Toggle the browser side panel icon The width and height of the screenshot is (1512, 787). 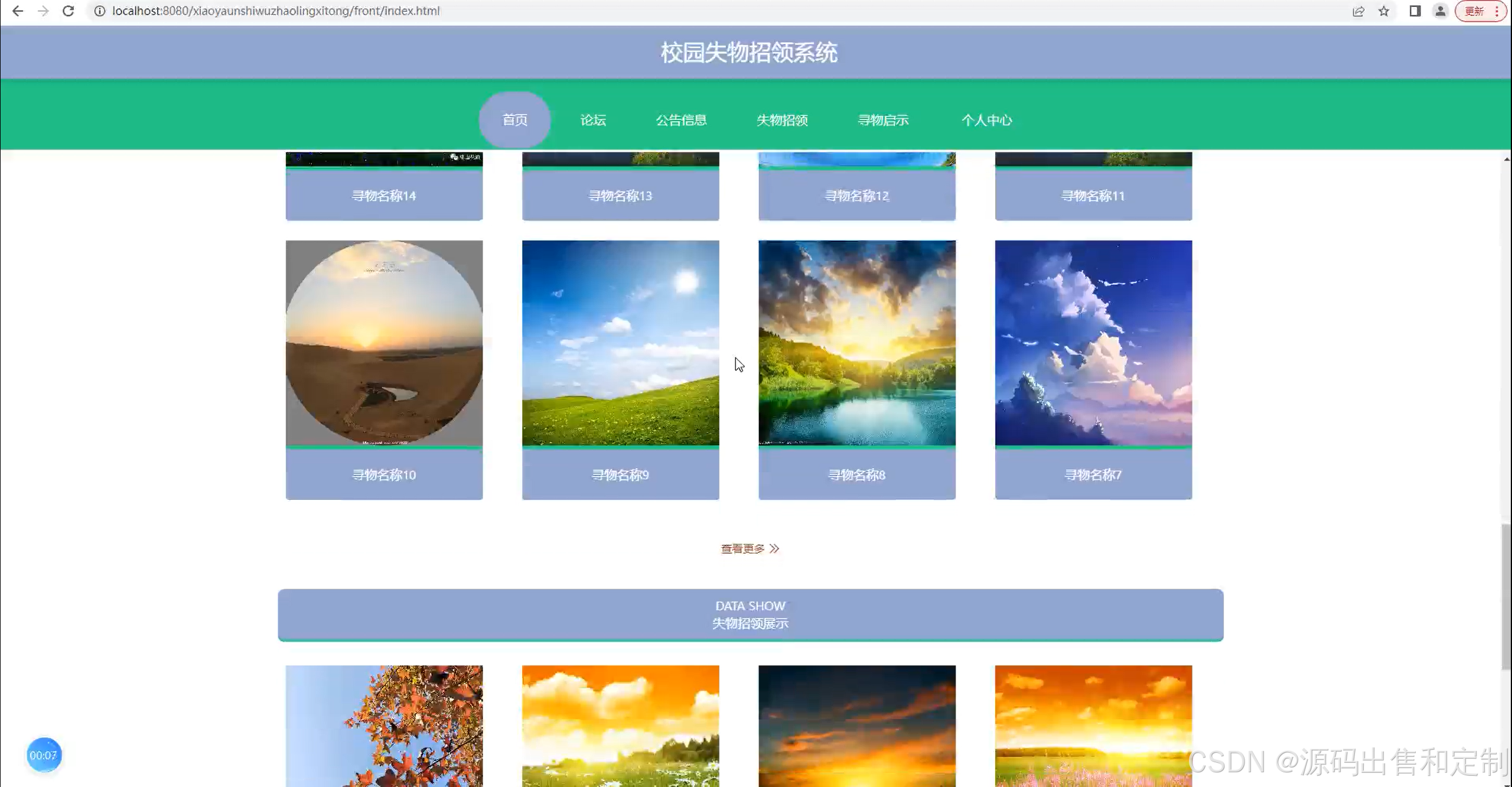[1415, 11]
